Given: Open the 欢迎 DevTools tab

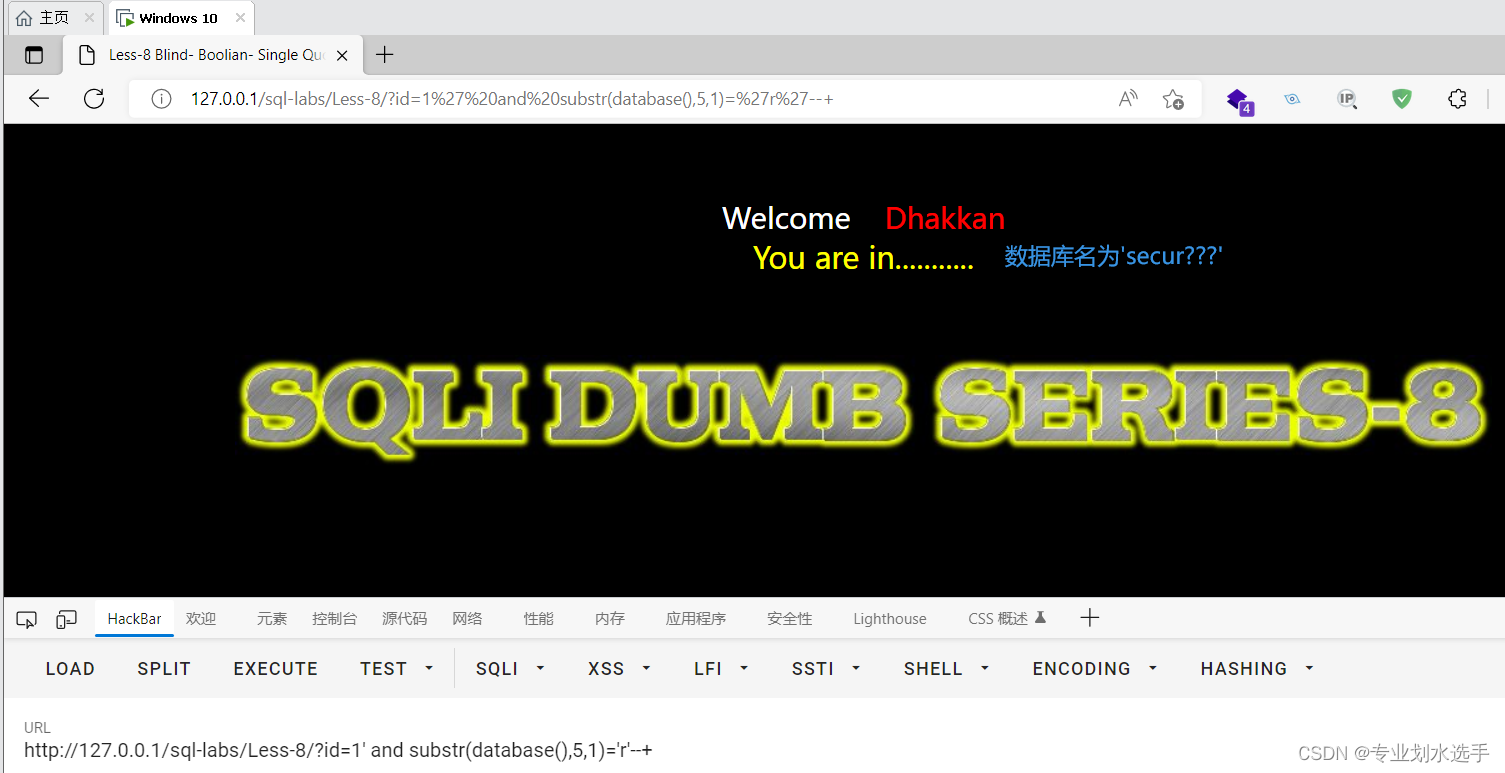Looking at the screenshot, I should click(201, 619).
